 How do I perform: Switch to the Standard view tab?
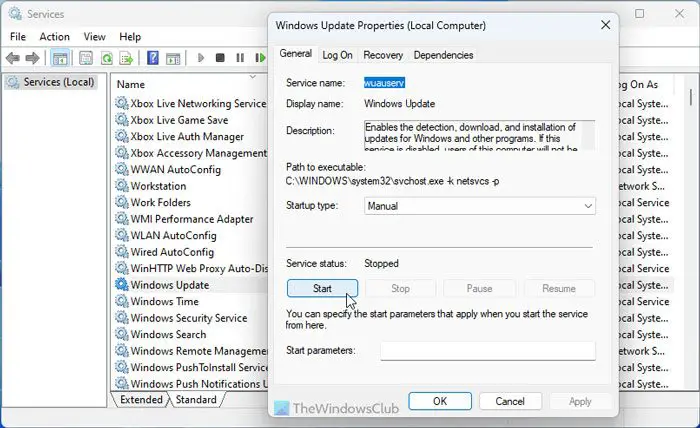coord(196,399)
